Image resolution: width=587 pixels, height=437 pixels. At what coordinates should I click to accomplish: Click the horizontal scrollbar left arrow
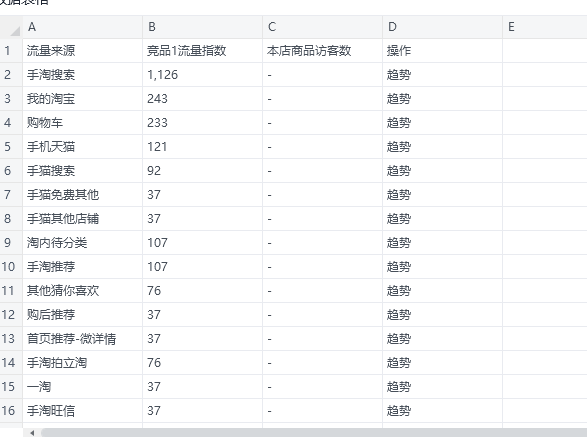(32, 433)
